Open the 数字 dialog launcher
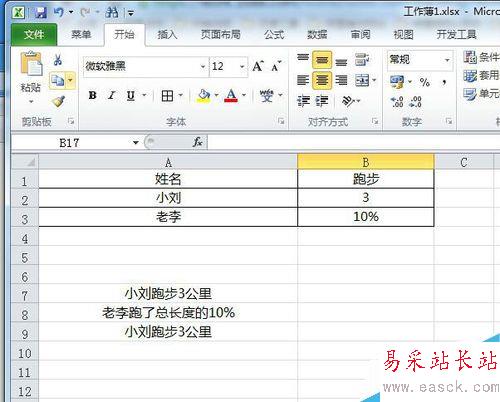The image size is (500, 402). click(x=449, y=121)
